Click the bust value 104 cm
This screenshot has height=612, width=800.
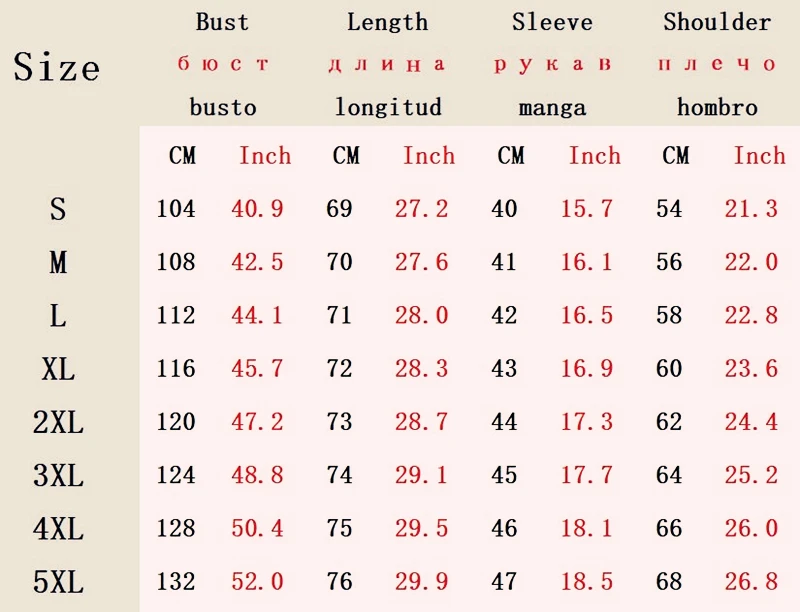coord(176,209)
